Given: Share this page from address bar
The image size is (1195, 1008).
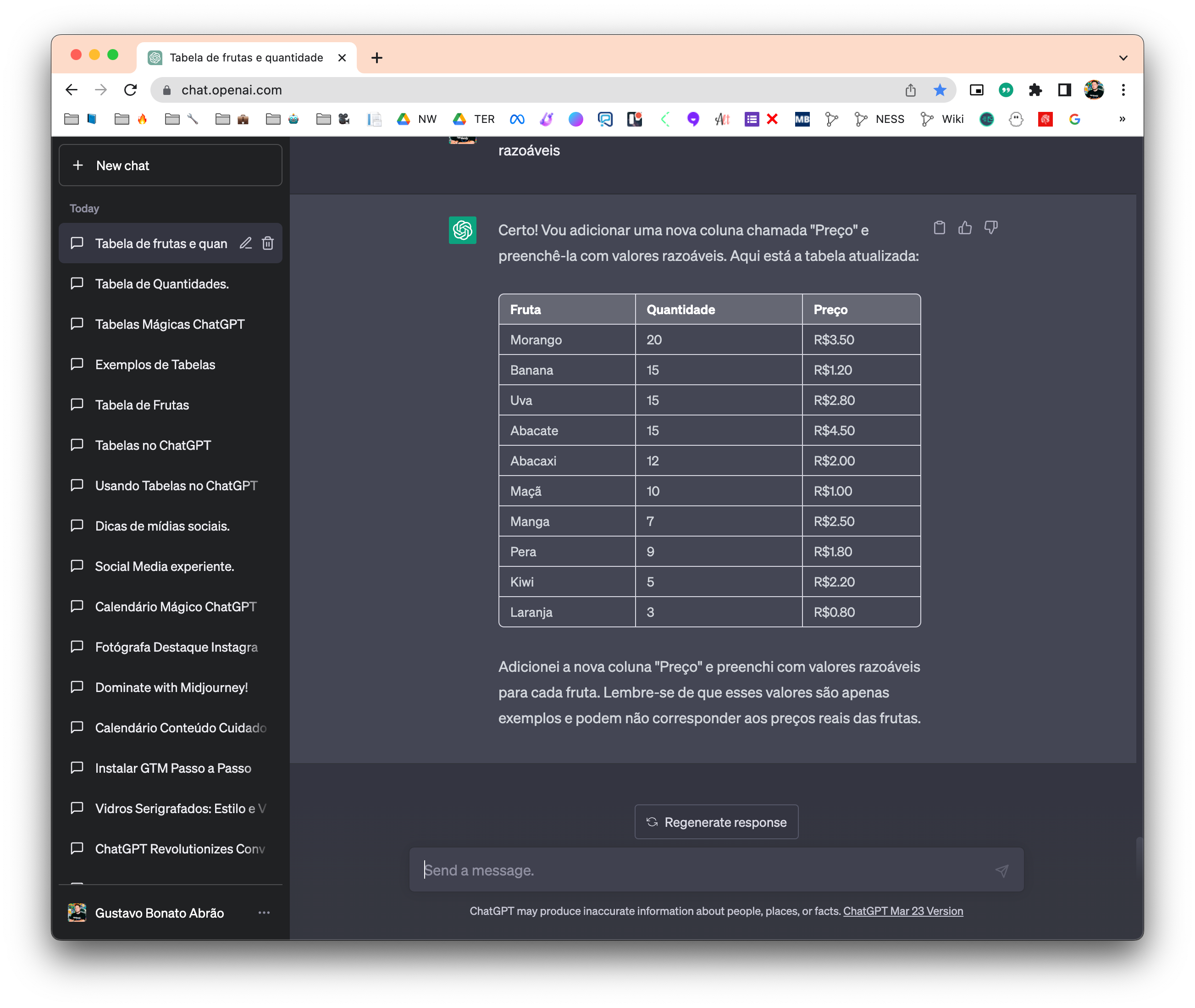Looking at the screenshot, I should (911, 90).
